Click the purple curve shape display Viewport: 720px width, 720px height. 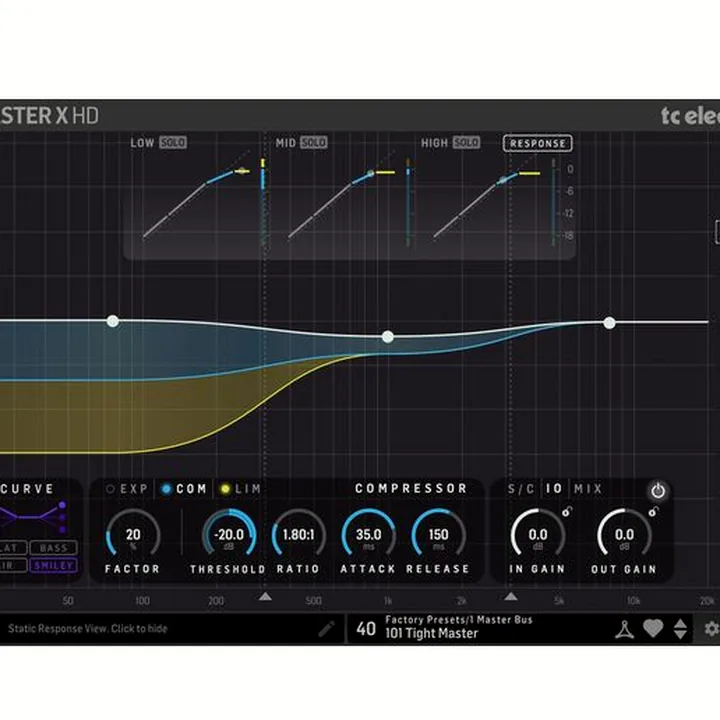tap(34, 518)
